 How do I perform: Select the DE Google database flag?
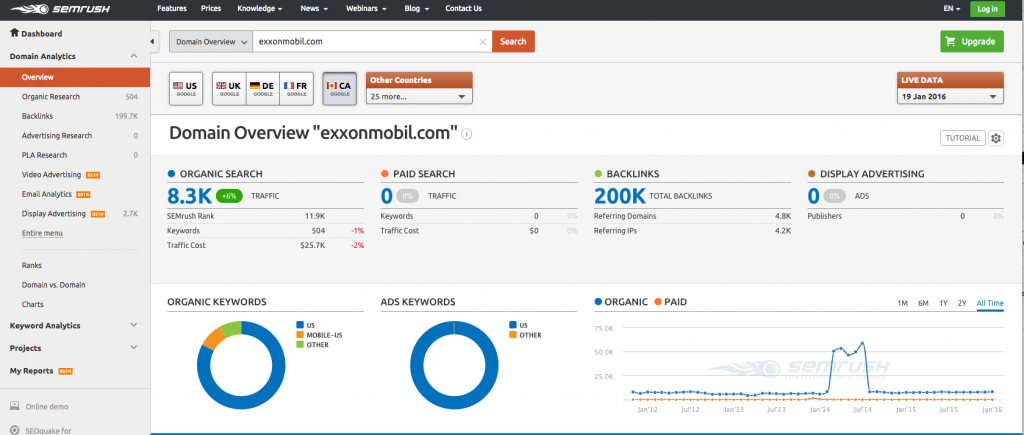pos(263,89)
